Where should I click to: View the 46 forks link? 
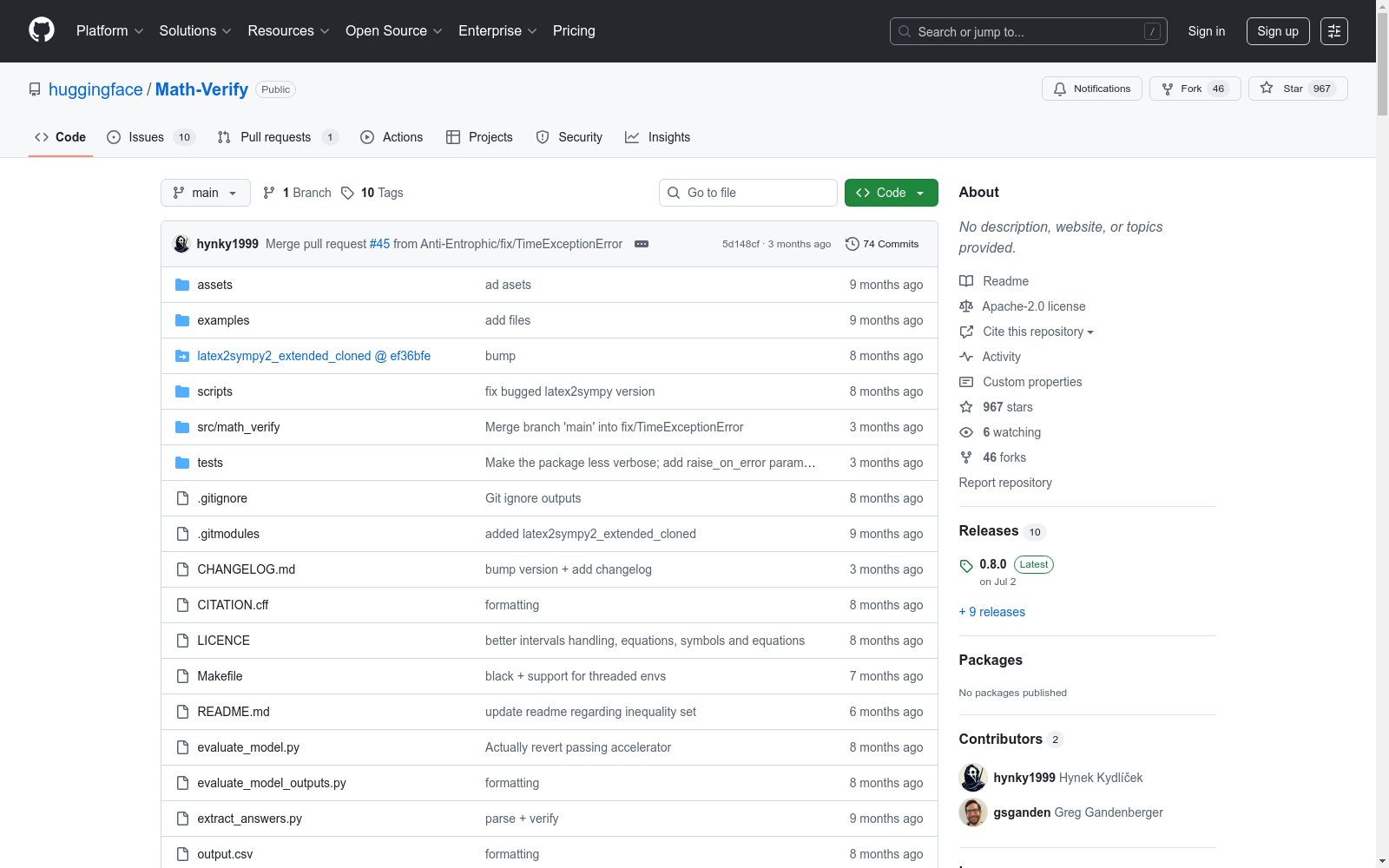(x=993, y=457)
